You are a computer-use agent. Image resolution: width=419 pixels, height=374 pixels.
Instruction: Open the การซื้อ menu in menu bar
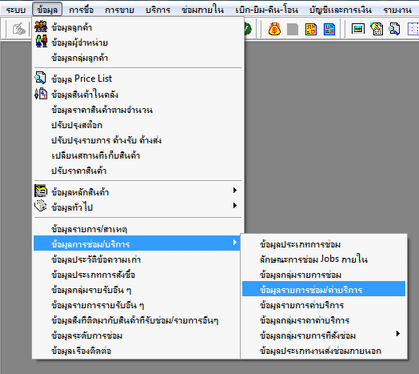pyautogui.click(x=81, y=10)
